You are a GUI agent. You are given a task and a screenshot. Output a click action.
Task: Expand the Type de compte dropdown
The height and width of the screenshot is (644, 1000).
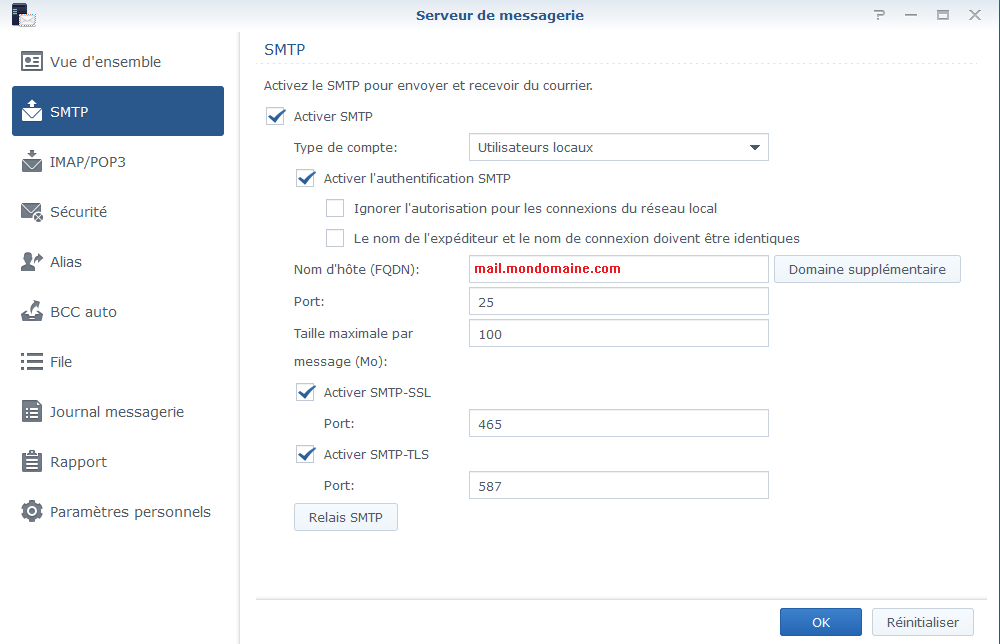[x=618, y=148]
